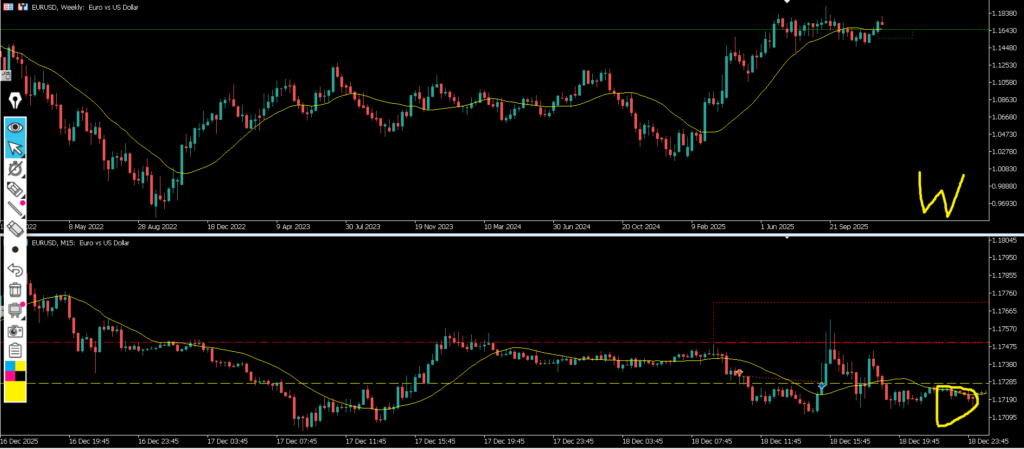Select the cursor arrow tool

tap(15, 148)
